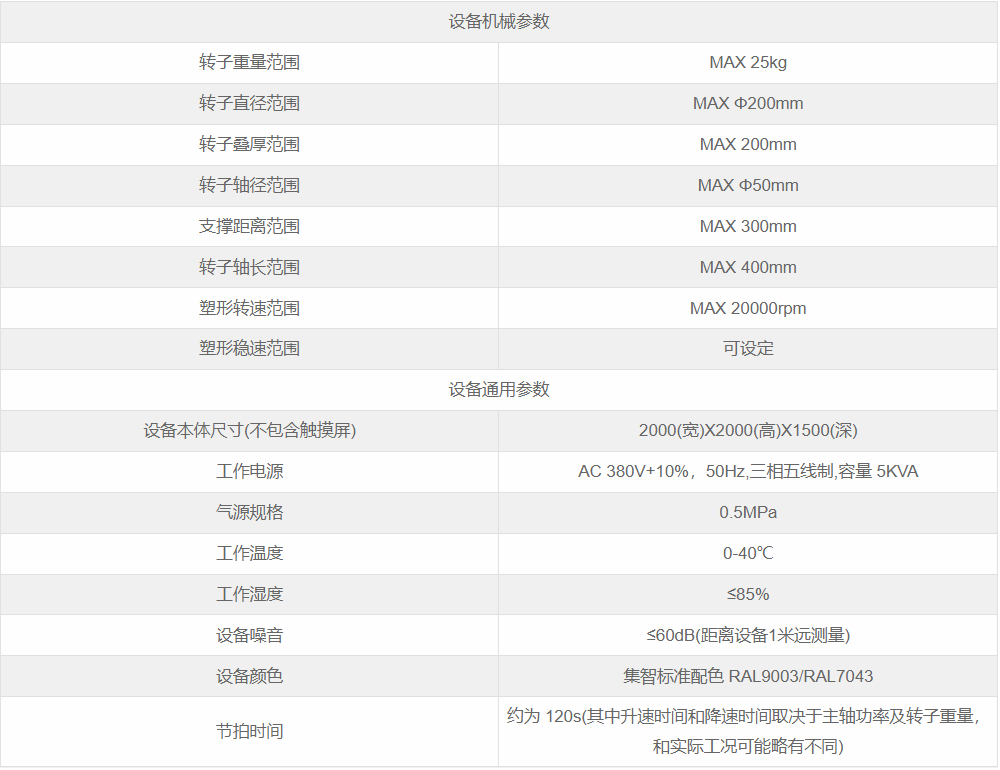Click the 设备机械参数 header row
The height and width of the screenshot is (770, 1000).
(500, 21)
